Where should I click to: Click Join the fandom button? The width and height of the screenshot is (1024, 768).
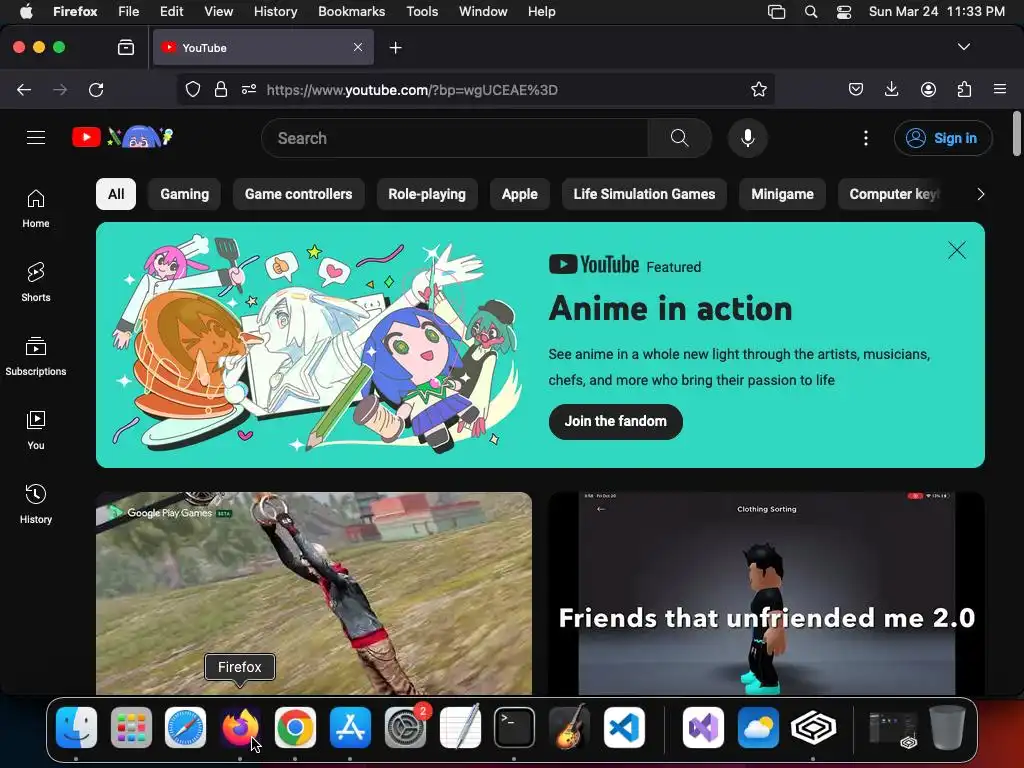(615, 421)
